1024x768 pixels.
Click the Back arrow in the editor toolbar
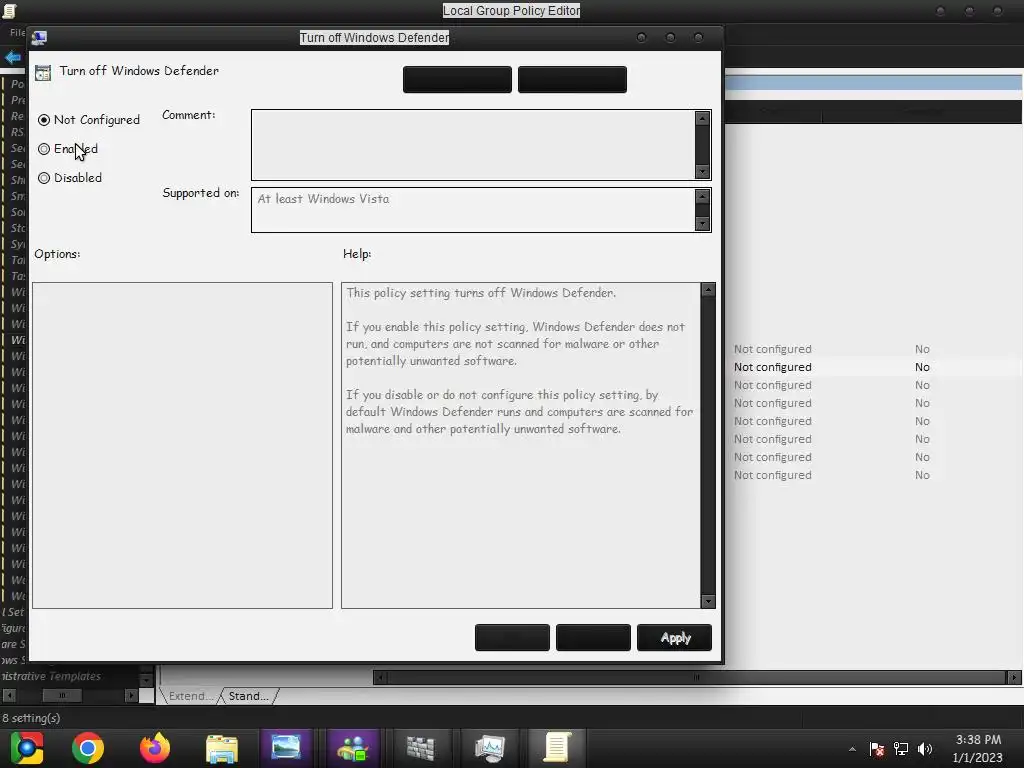coord(13,57)
